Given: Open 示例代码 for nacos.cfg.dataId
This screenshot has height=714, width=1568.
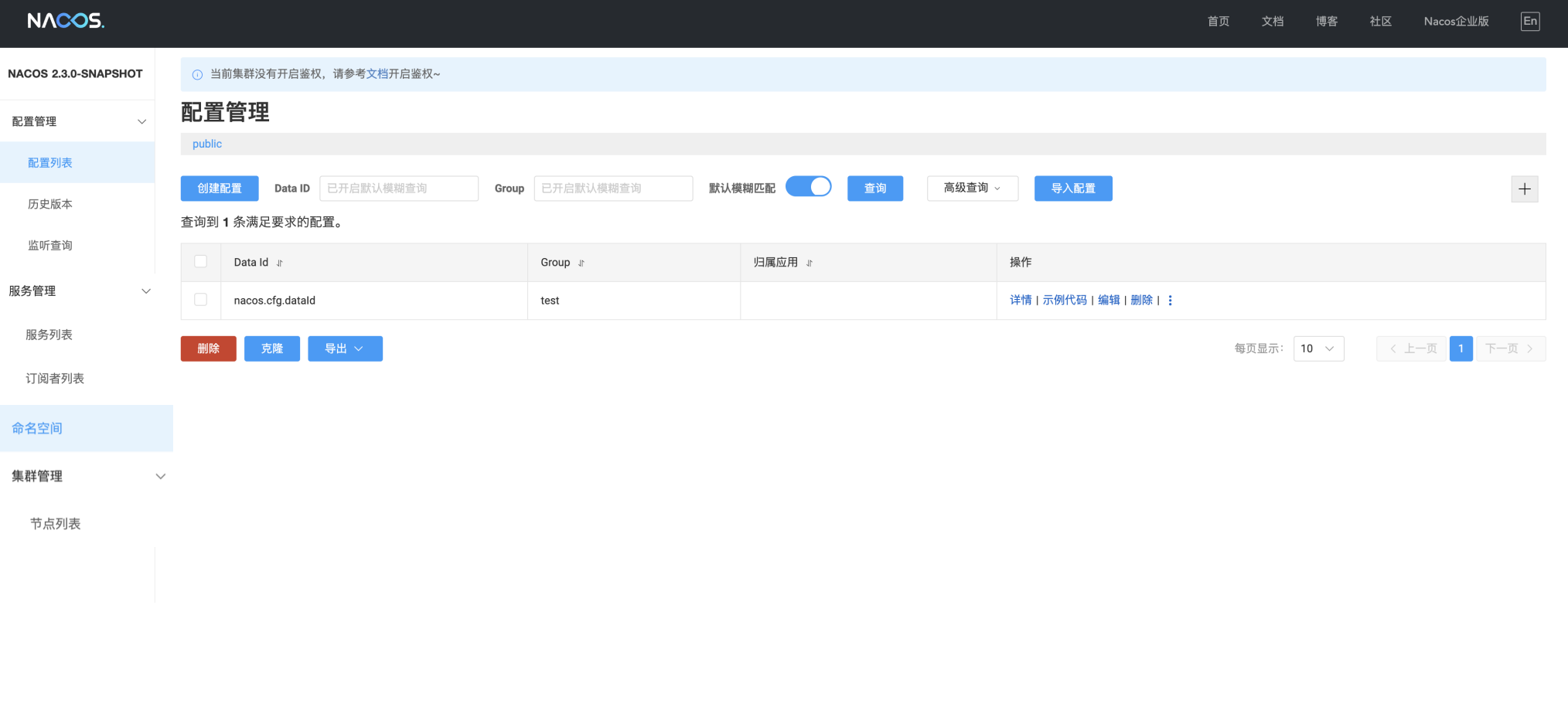Looking at the screenshot, I should tap(1065, 301).
